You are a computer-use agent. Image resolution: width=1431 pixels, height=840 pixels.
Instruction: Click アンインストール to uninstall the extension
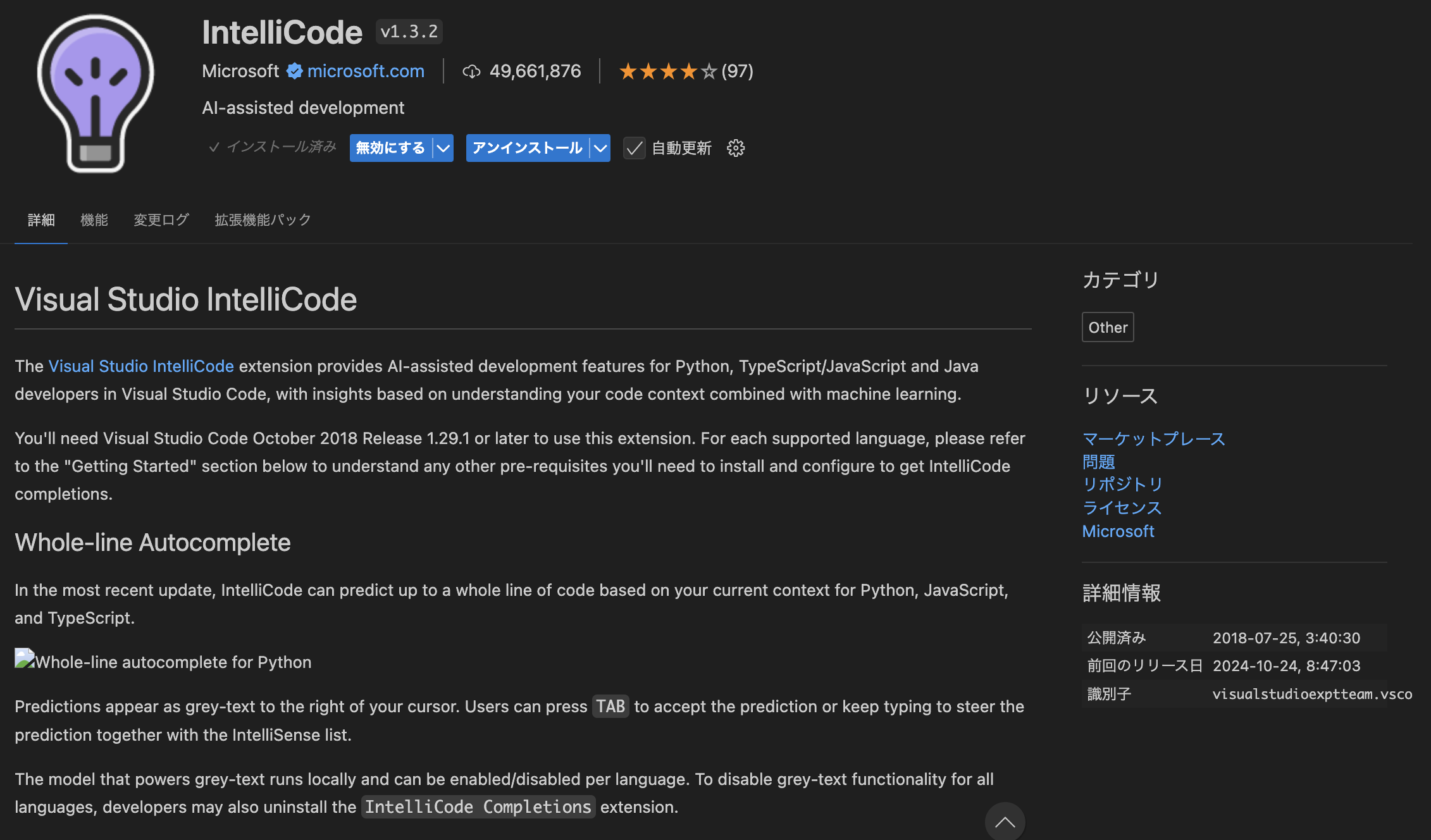pos(526,148)
